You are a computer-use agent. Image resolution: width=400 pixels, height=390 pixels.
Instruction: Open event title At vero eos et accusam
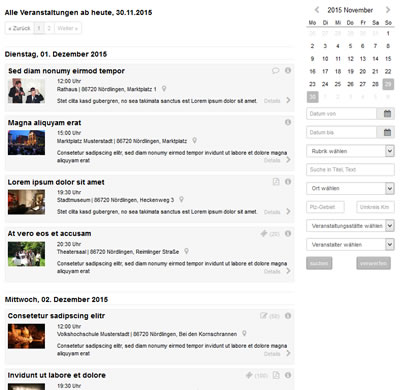(x=49, y=233)
